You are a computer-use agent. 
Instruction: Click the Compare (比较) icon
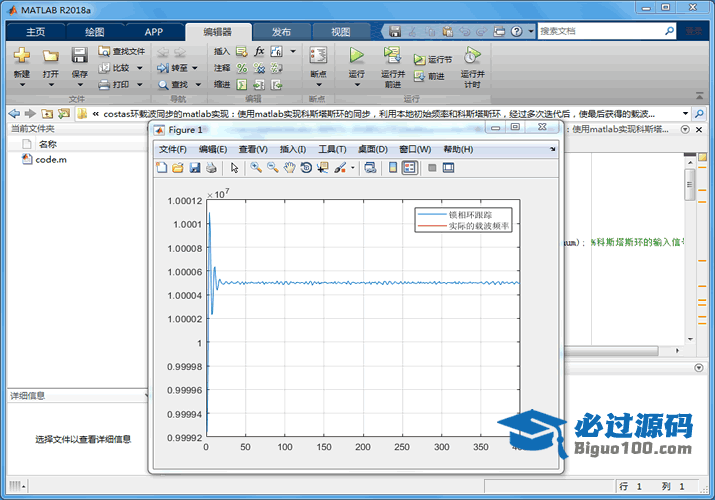pyautogui.click(x=104, y=68)
